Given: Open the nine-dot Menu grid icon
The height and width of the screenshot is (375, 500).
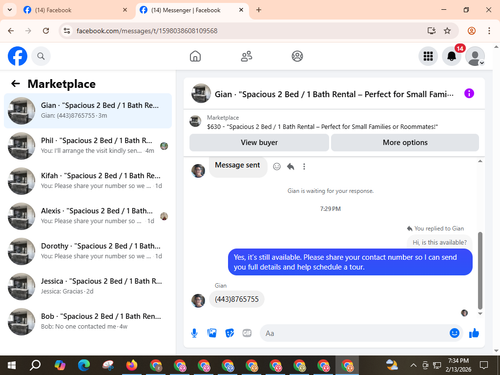Looking at the screenshot, I should pyautogui.click(x=428, y=56).
